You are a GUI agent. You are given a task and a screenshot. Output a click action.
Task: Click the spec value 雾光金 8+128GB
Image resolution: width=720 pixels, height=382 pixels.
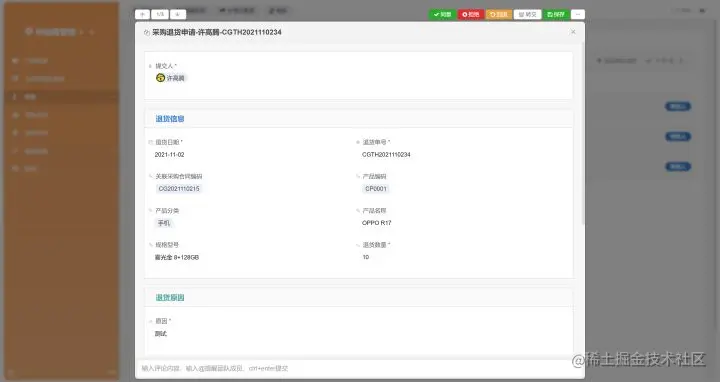point(177,258)
